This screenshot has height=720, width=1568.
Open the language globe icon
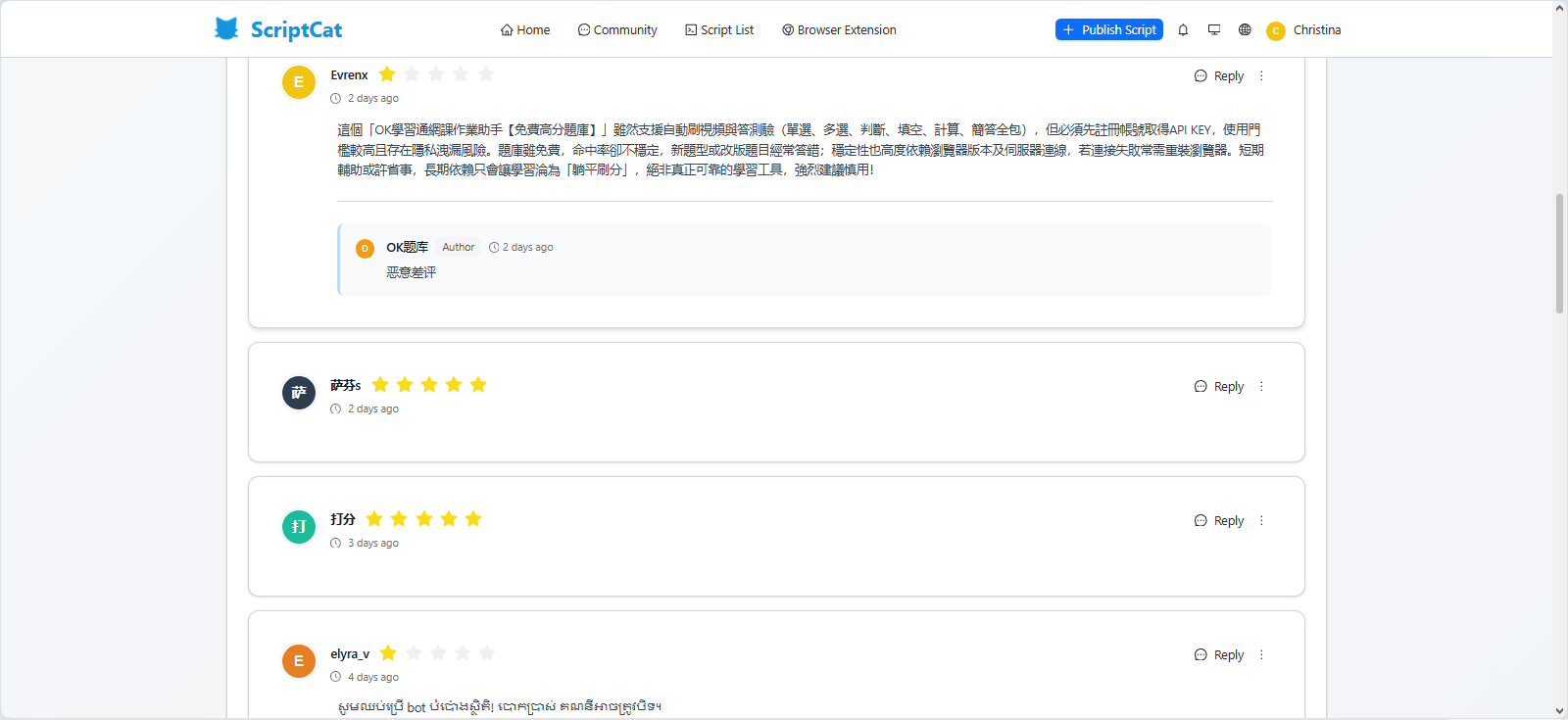coord(1245,29)
